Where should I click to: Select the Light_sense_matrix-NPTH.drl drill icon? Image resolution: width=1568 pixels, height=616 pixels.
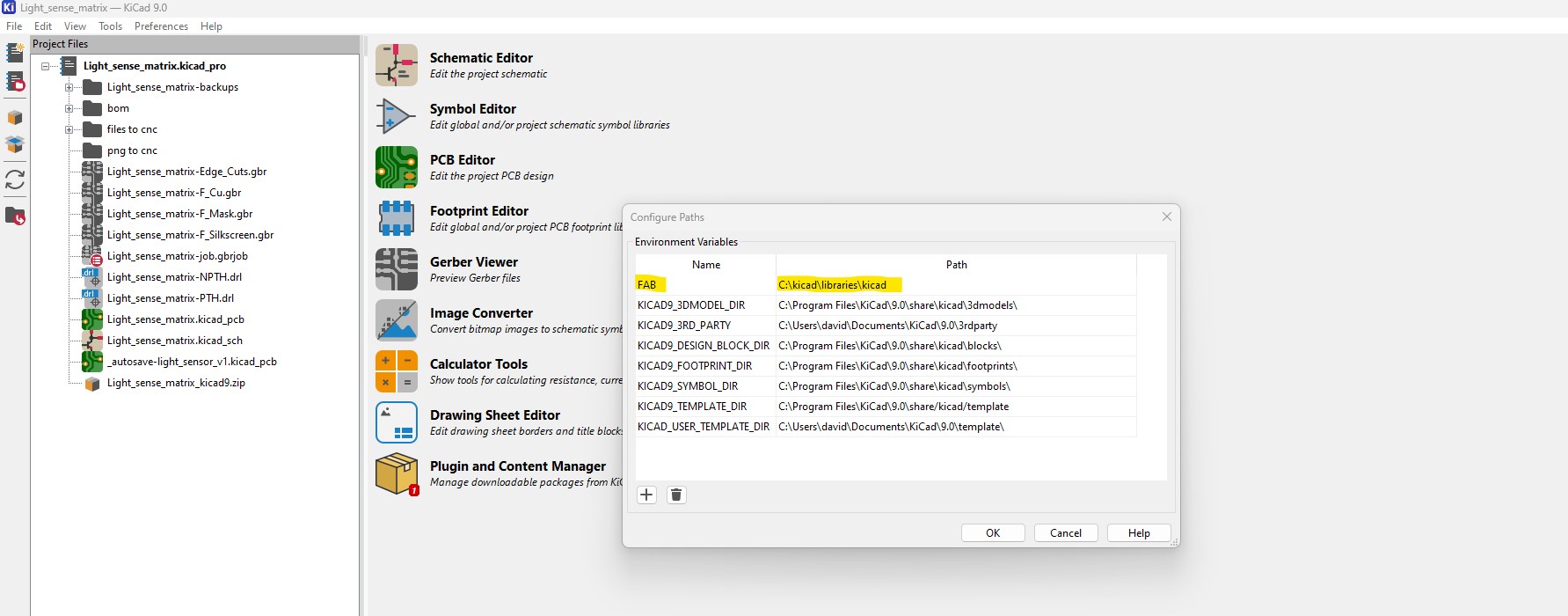pyautogui.click(x=92, y=277)
